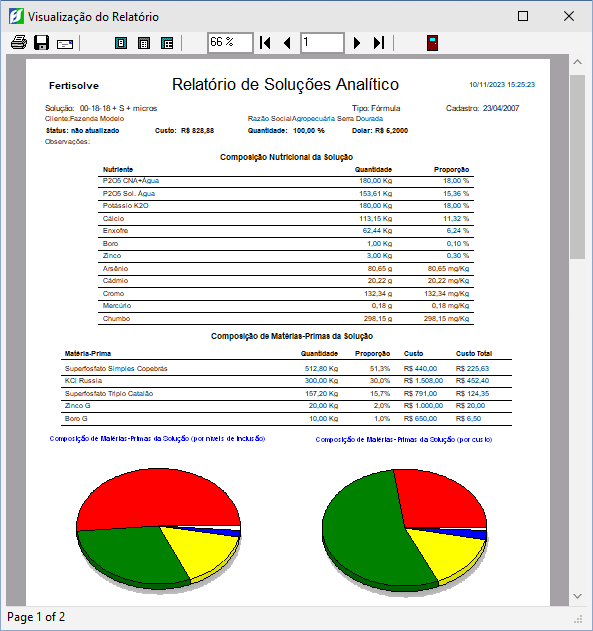Screen dimensions: 593x631
Task: Go to the next page
Action: 356,42
